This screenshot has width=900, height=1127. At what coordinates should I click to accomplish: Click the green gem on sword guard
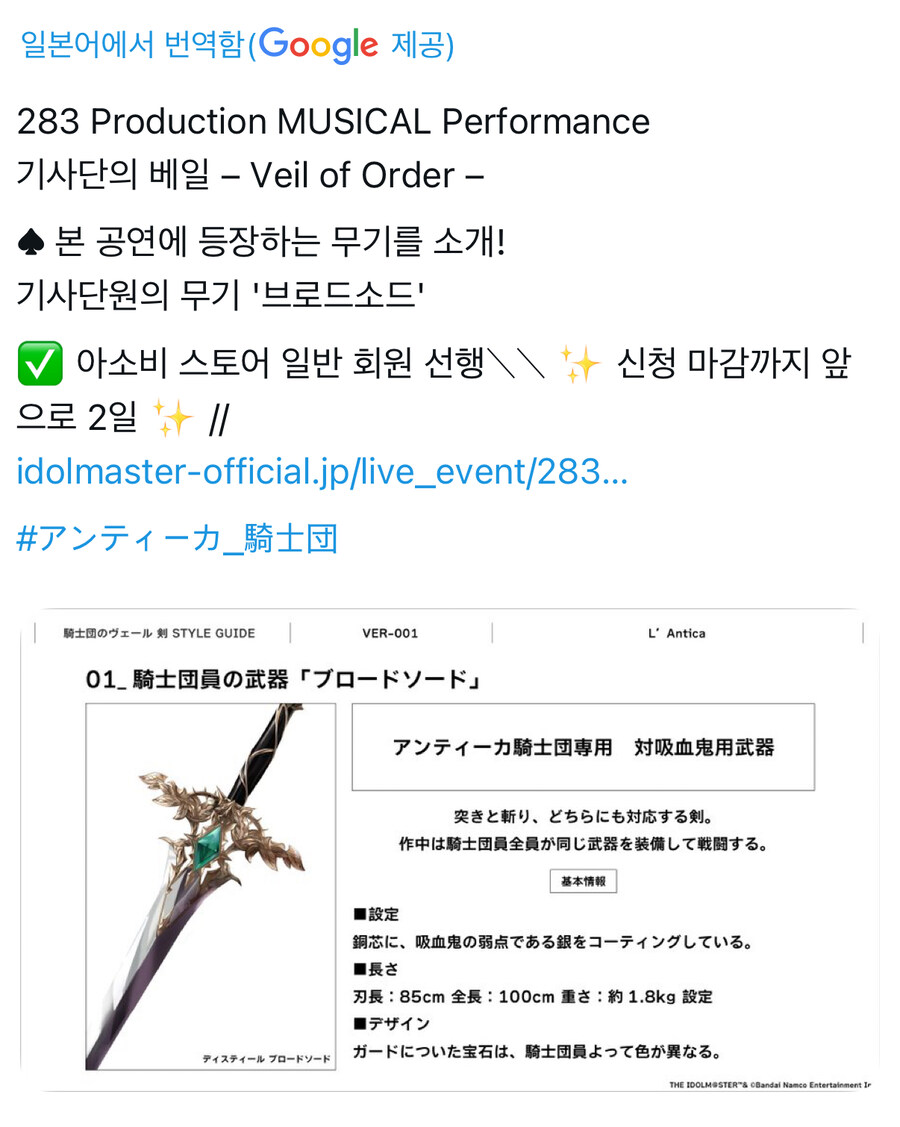click(x=208, y=845)
